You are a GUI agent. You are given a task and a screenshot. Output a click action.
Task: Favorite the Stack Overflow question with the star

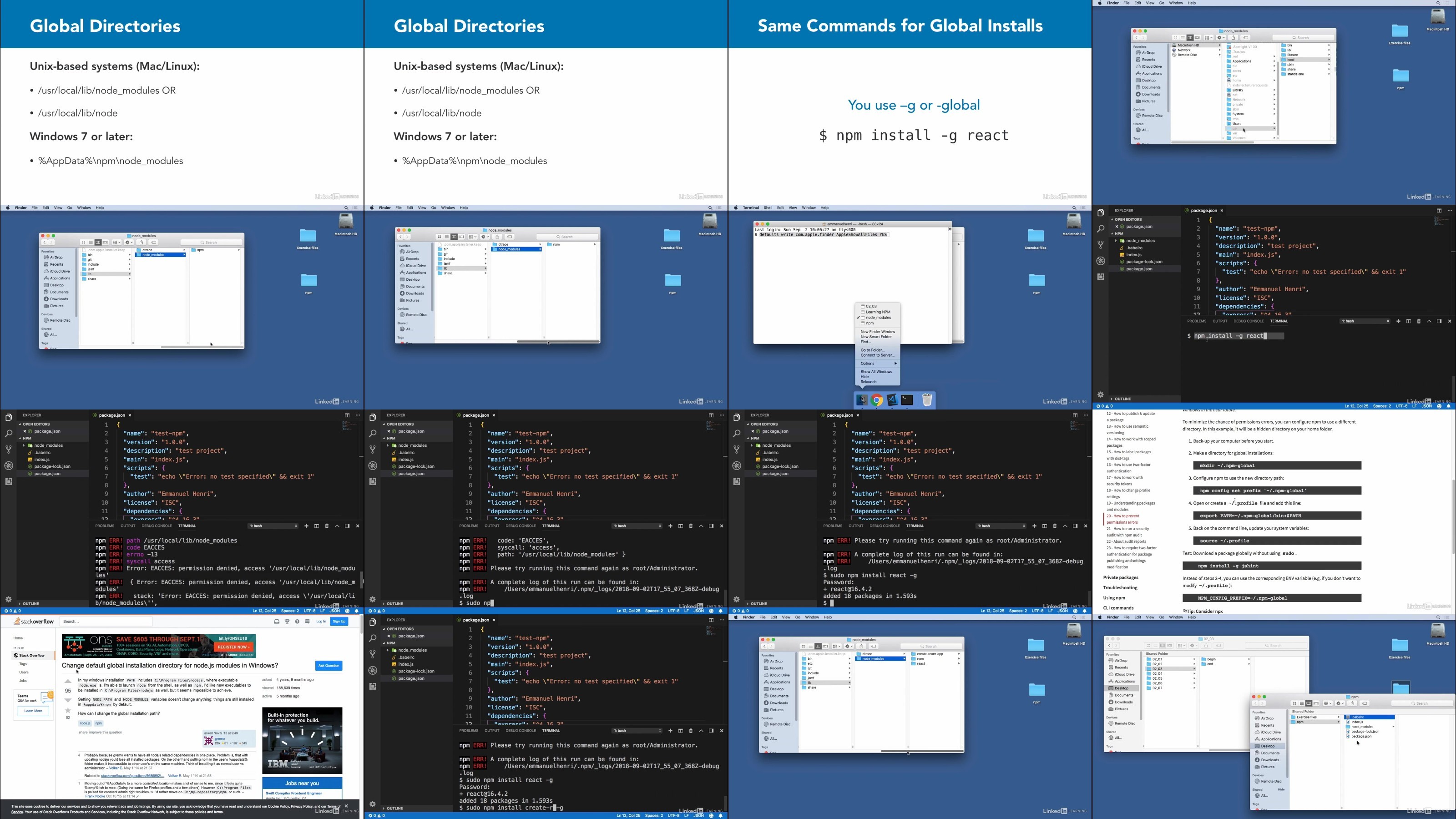pos(68,710)
